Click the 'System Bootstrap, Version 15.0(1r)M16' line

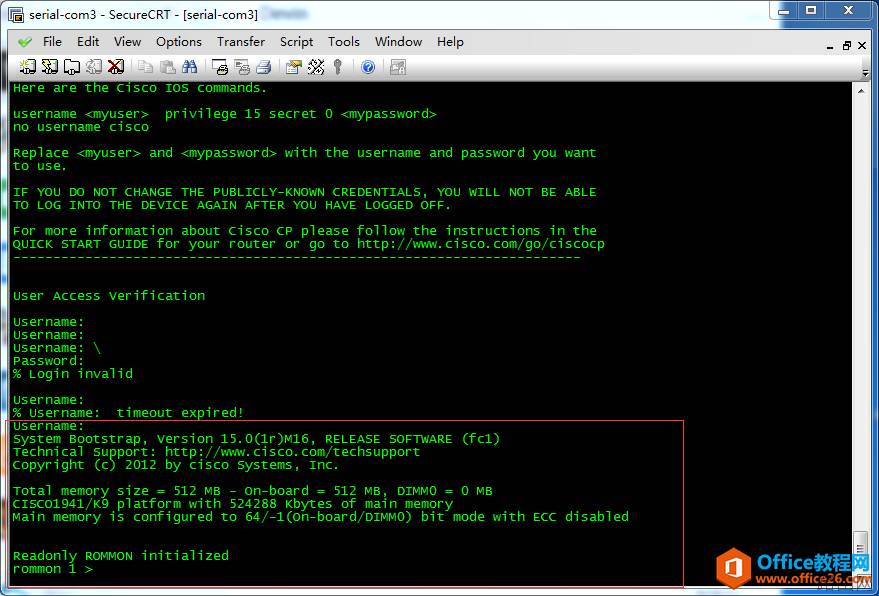pos(256,439)
